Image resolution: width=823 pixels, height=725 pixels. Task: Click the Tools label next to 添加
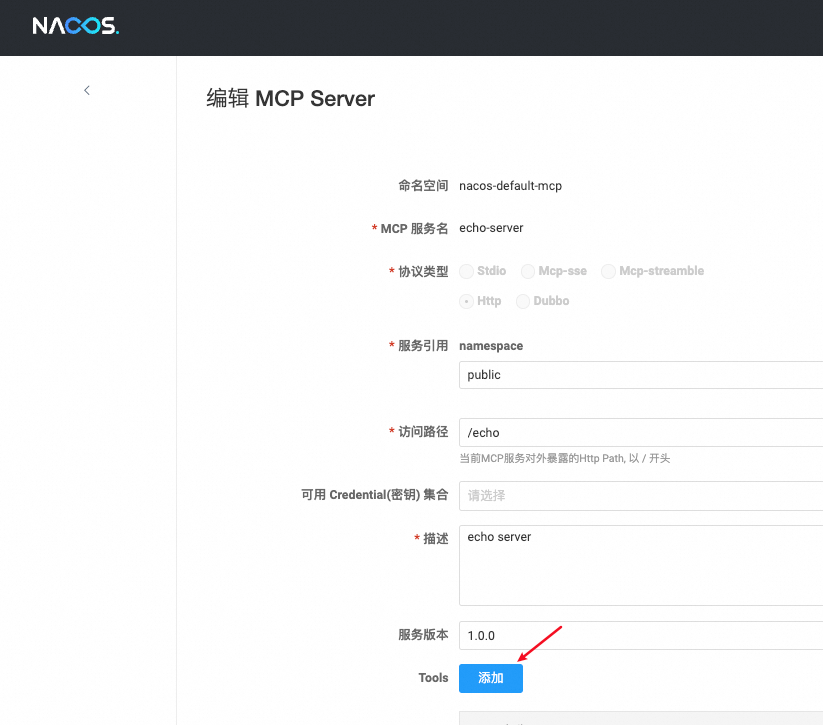[433, 677]
